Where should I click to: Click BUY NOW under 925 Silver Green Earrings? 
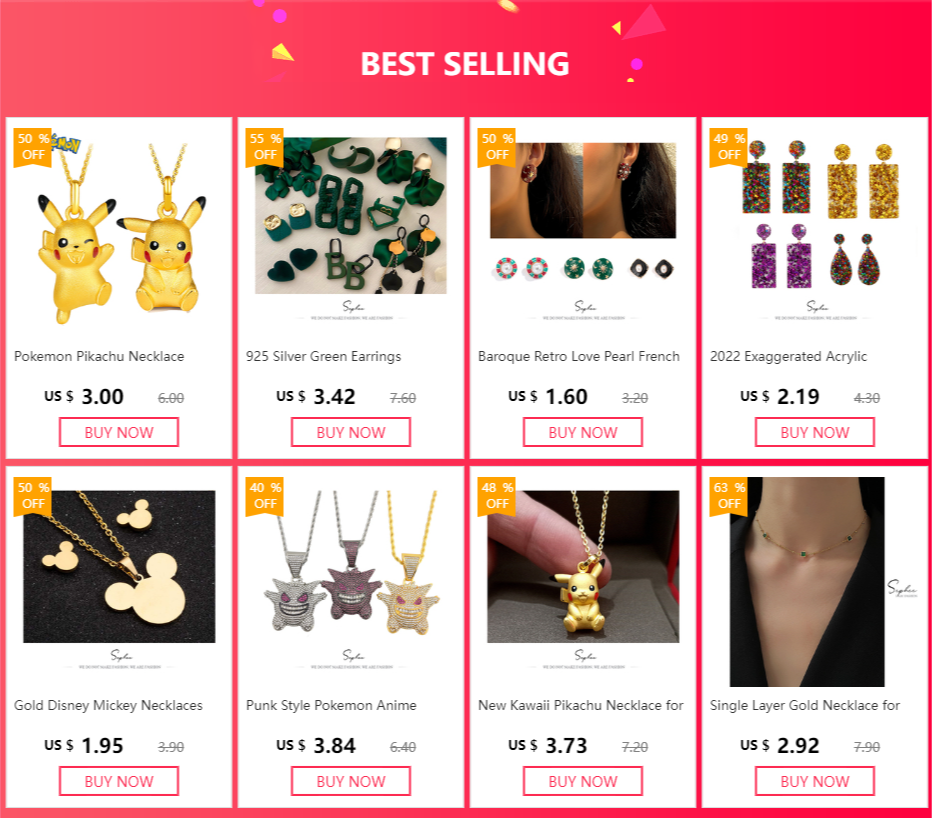tap(351, 432)
